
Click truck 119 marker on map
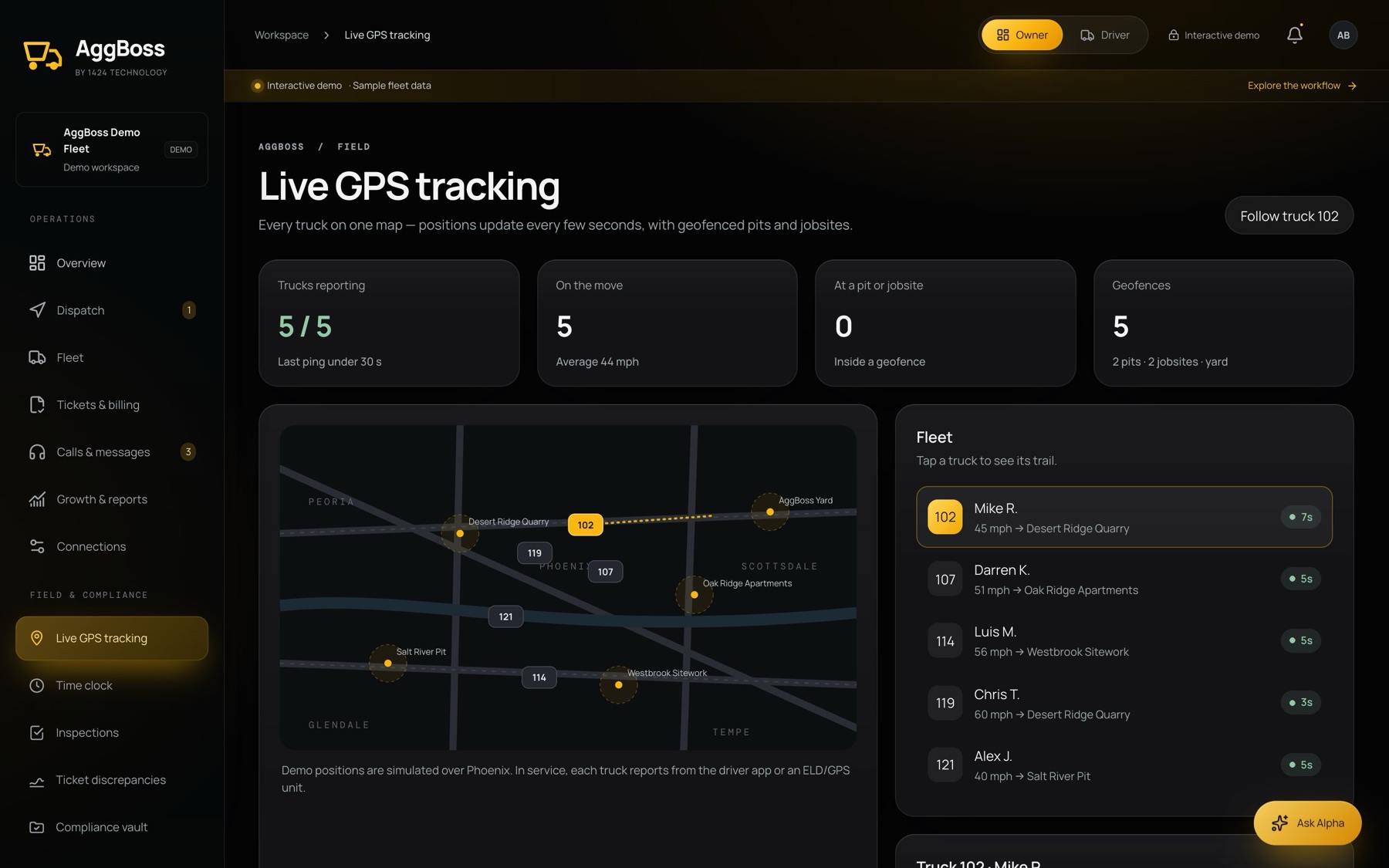click(535, 553)
